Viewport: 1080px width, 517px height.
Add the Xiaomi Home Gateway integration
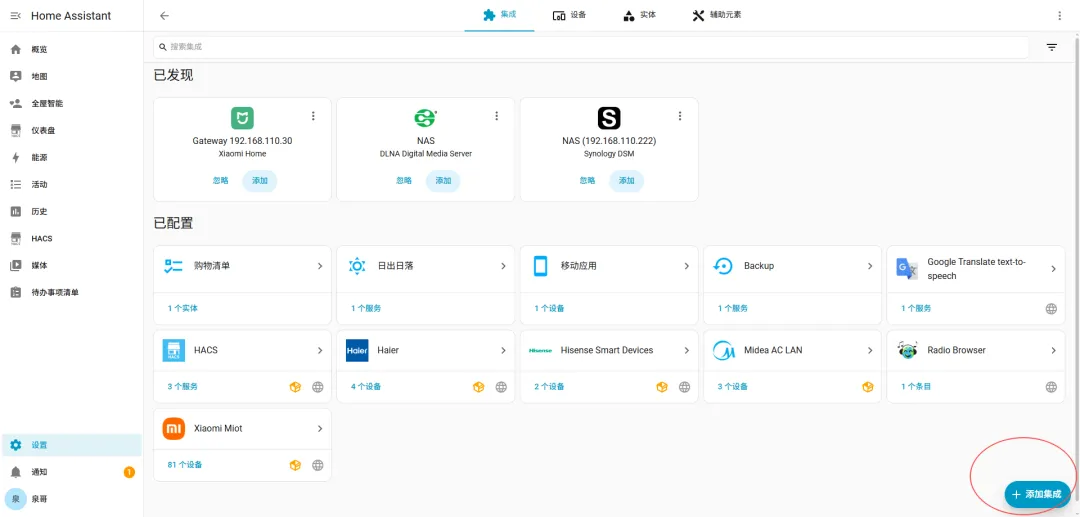[x=260, y=180]
